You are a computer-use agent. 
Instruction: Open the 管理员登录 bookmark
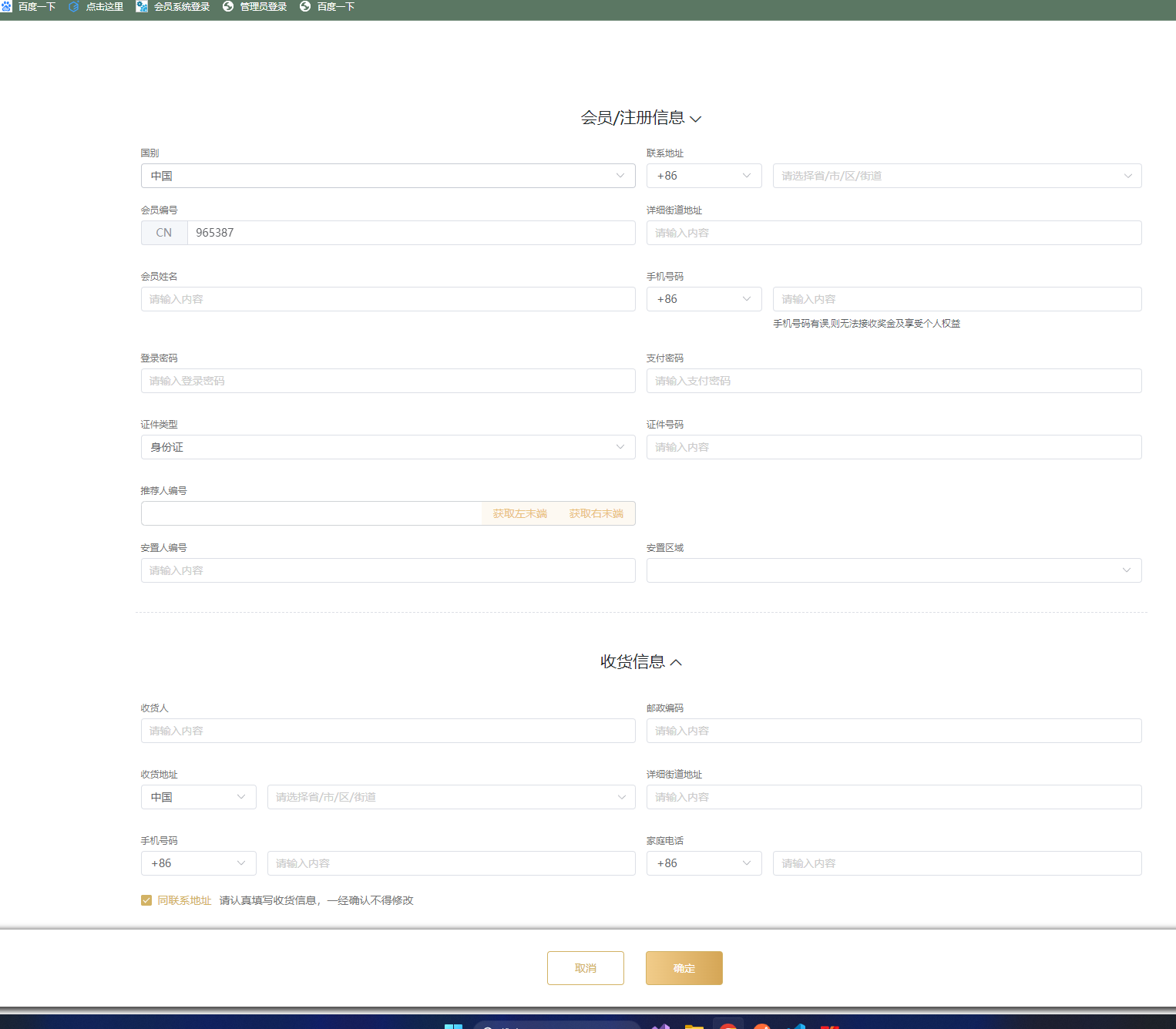[x=255, y=7]
